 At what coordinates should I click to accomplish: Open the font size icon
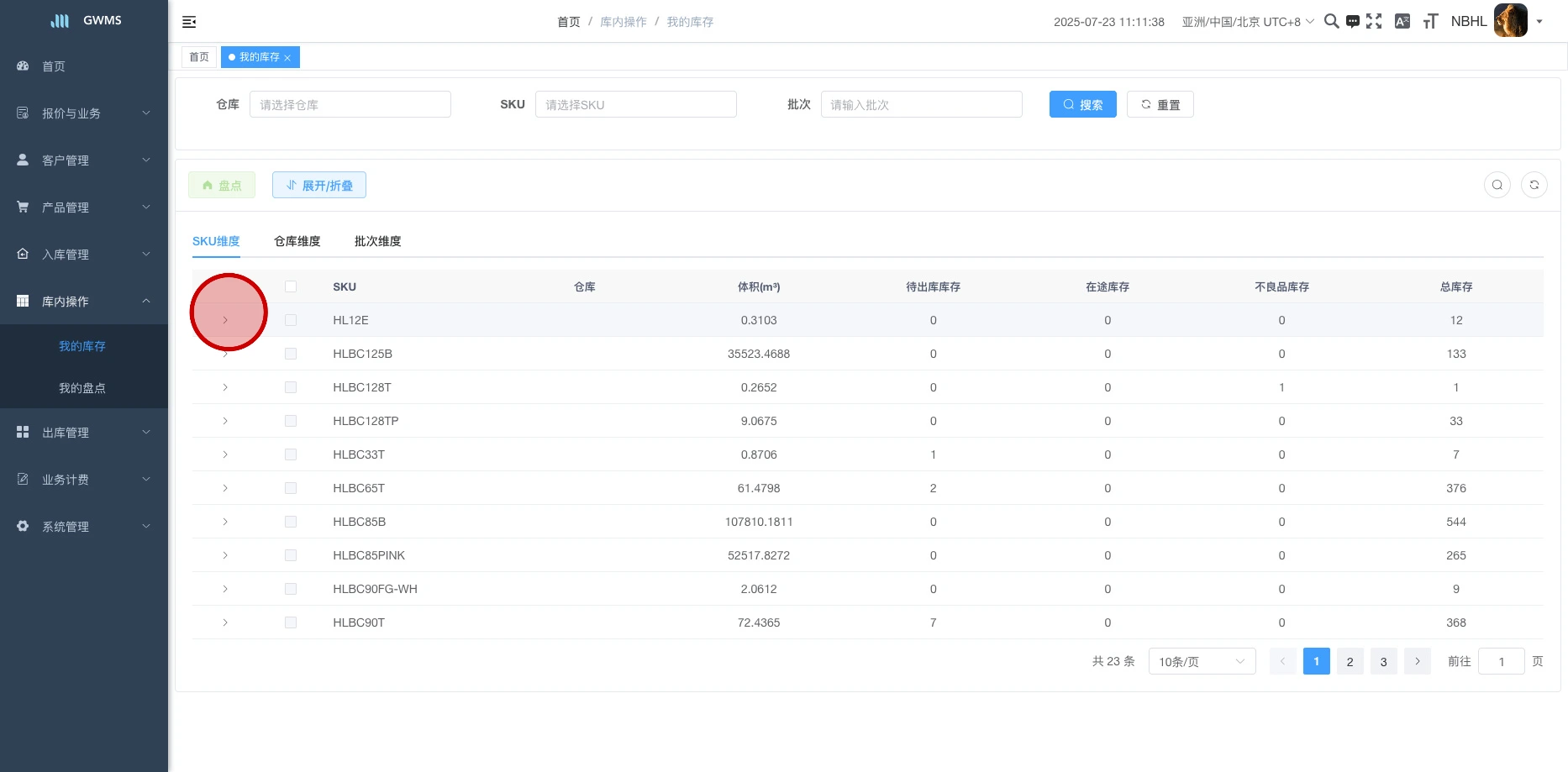(1430, 22)
